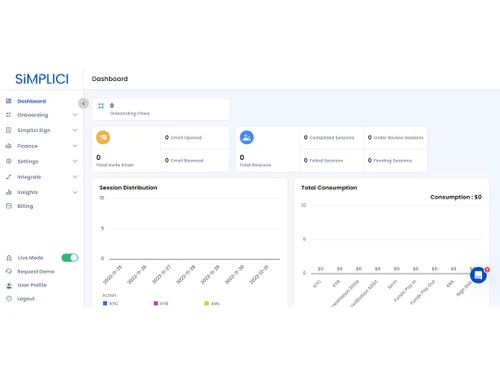Click the Integrate sidebar icon

pos(9,177)
